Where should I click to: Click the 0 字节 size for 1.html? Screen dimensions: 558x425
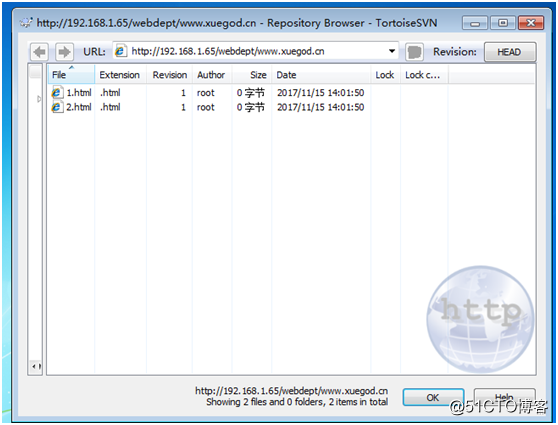point(251,93)
